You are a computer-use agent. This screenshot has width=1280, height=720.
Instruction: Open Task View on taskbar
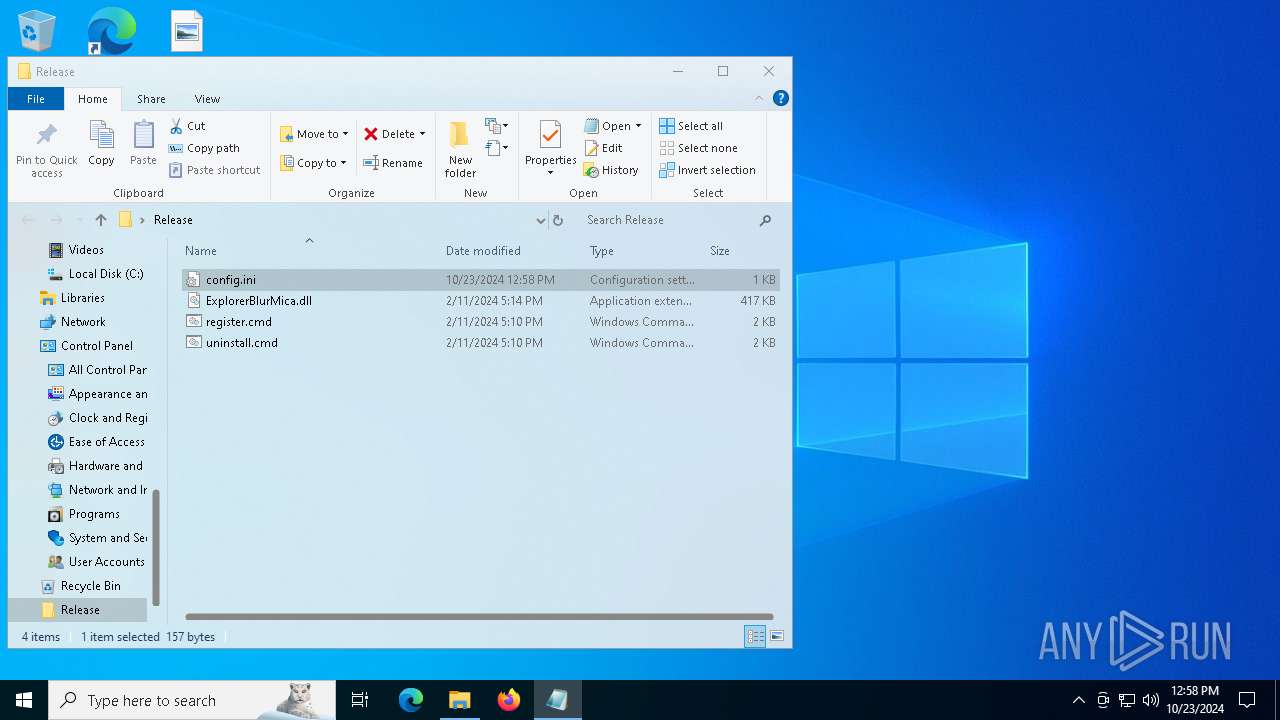pos(360,700)
